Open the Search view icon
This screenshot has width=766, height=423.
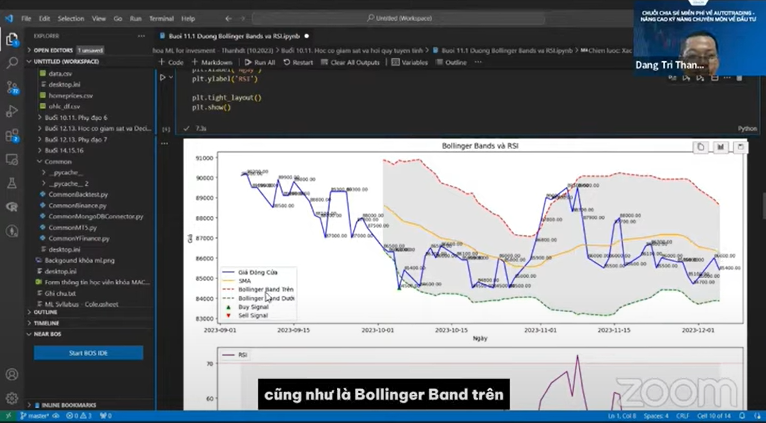click(12, 63)
